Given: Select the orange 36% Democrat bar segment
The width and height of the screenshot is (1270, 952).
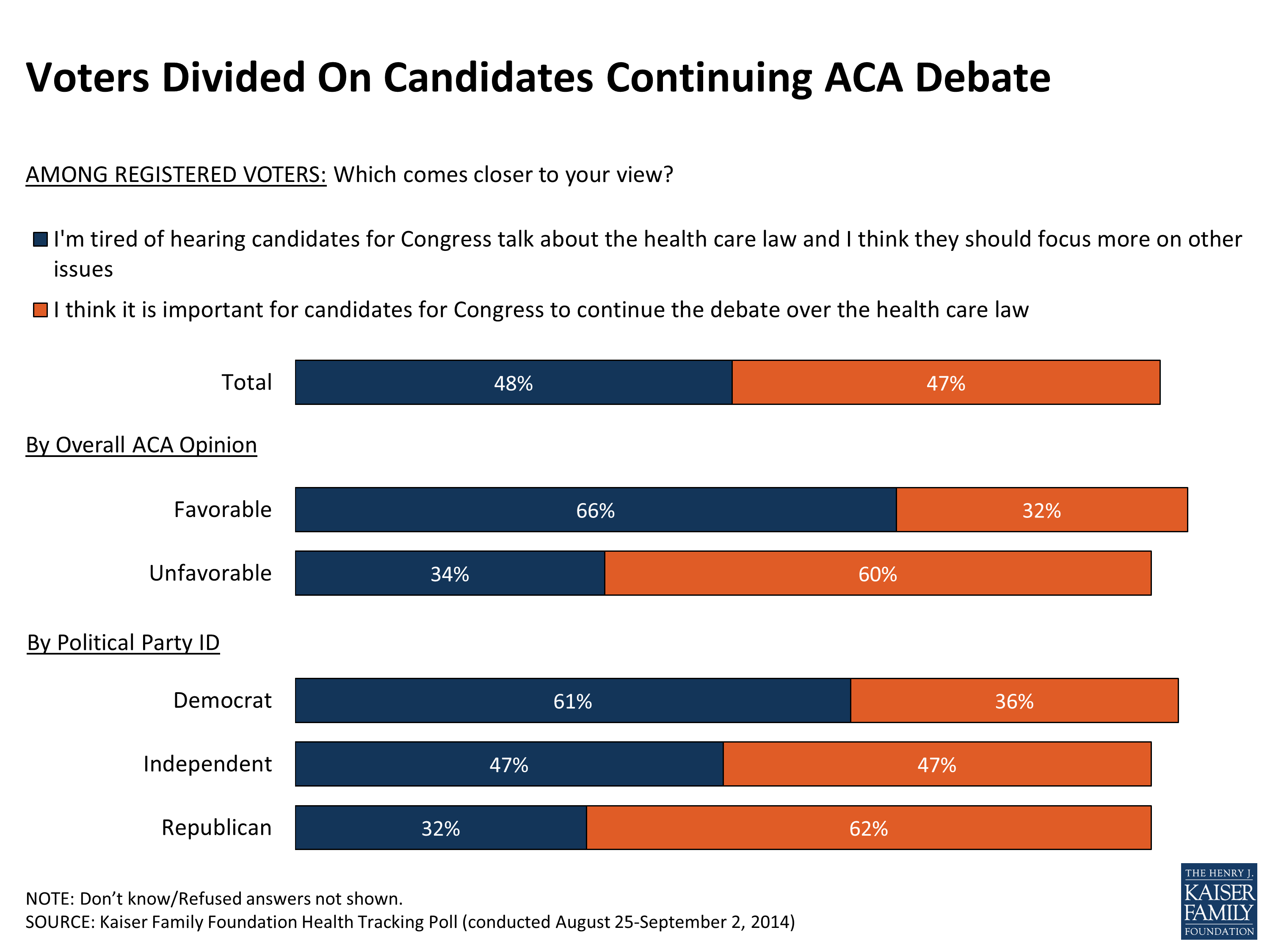Looking at the screenshot, I should coord(1014,701).
